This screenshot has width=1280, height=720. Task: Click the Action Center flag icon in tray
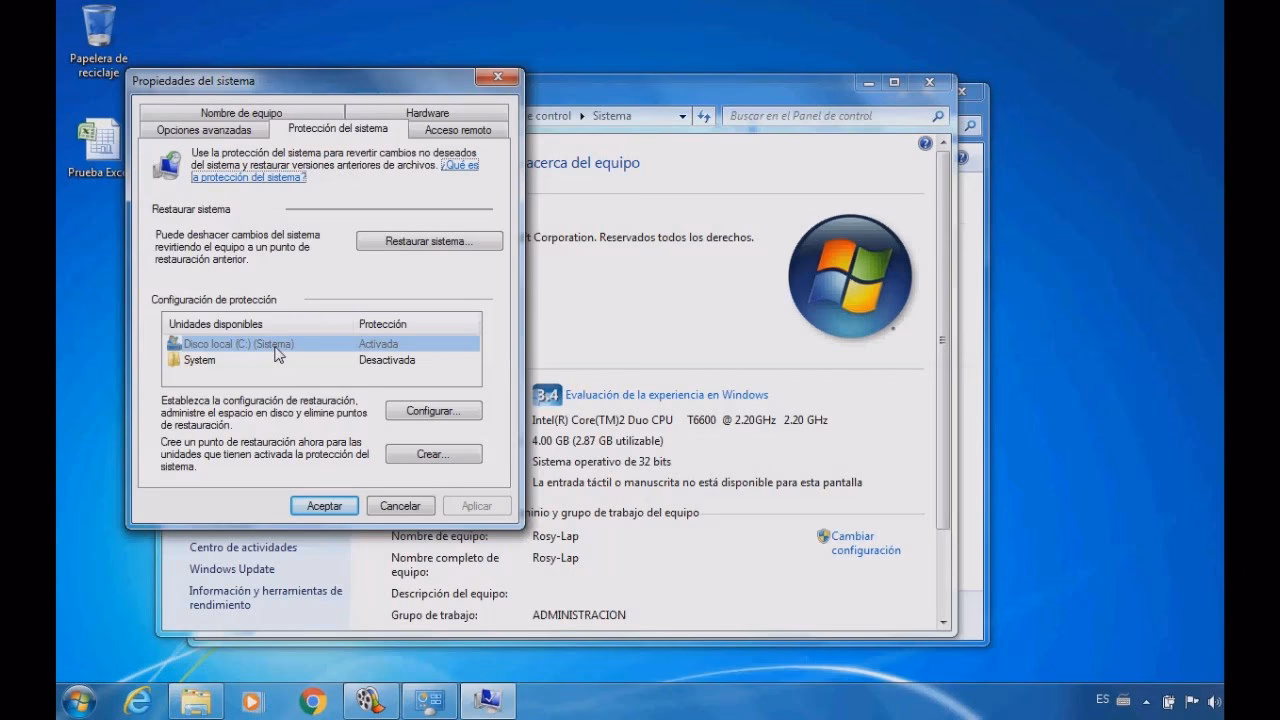pyautogui.click(x=1193, y=703)
